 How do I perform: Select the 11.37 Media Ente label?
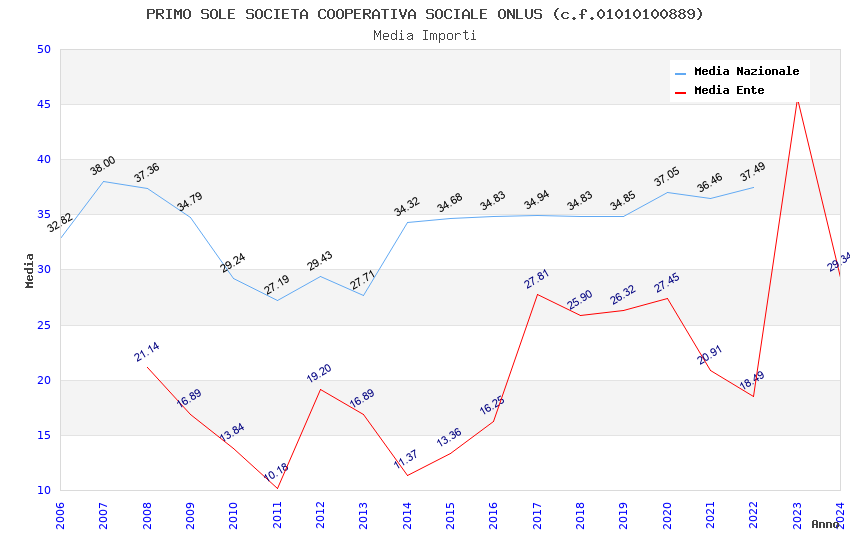pos(405,460)
